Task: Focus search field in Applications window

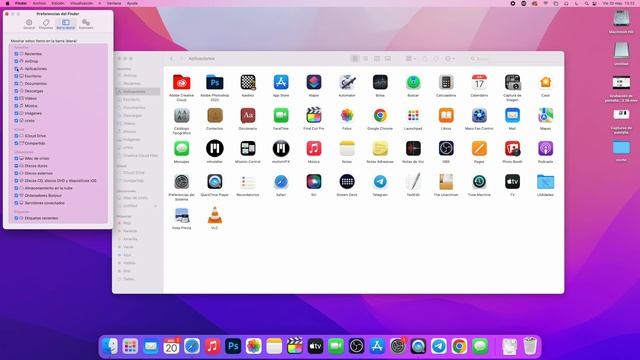Action: (x=514, y=59)
